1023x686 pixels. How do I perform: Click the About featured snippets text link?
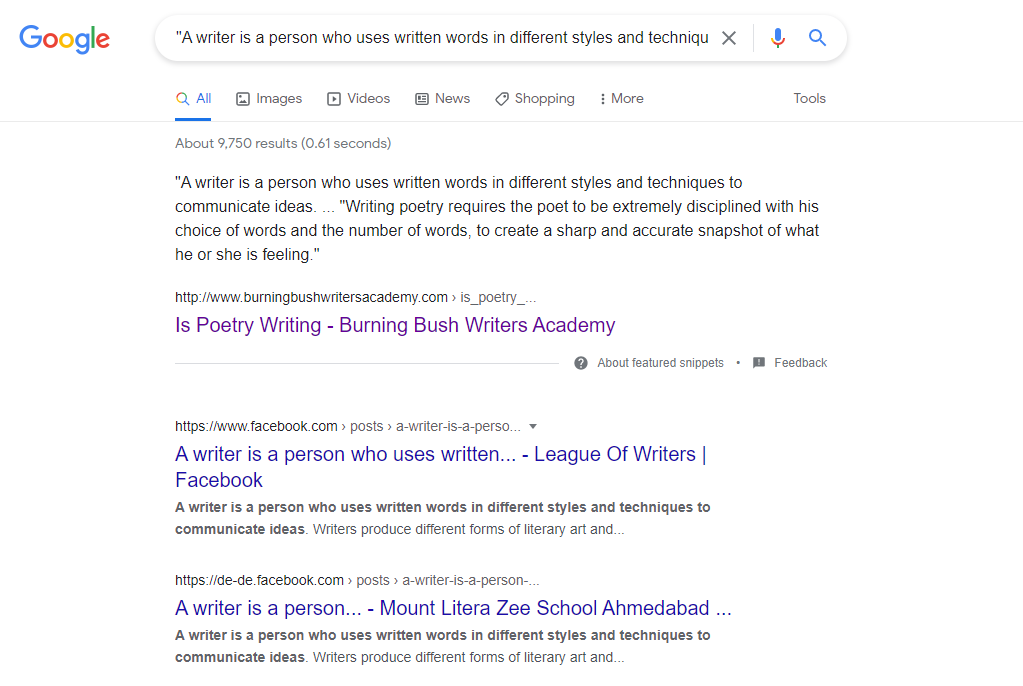click(x=660, y=363)
